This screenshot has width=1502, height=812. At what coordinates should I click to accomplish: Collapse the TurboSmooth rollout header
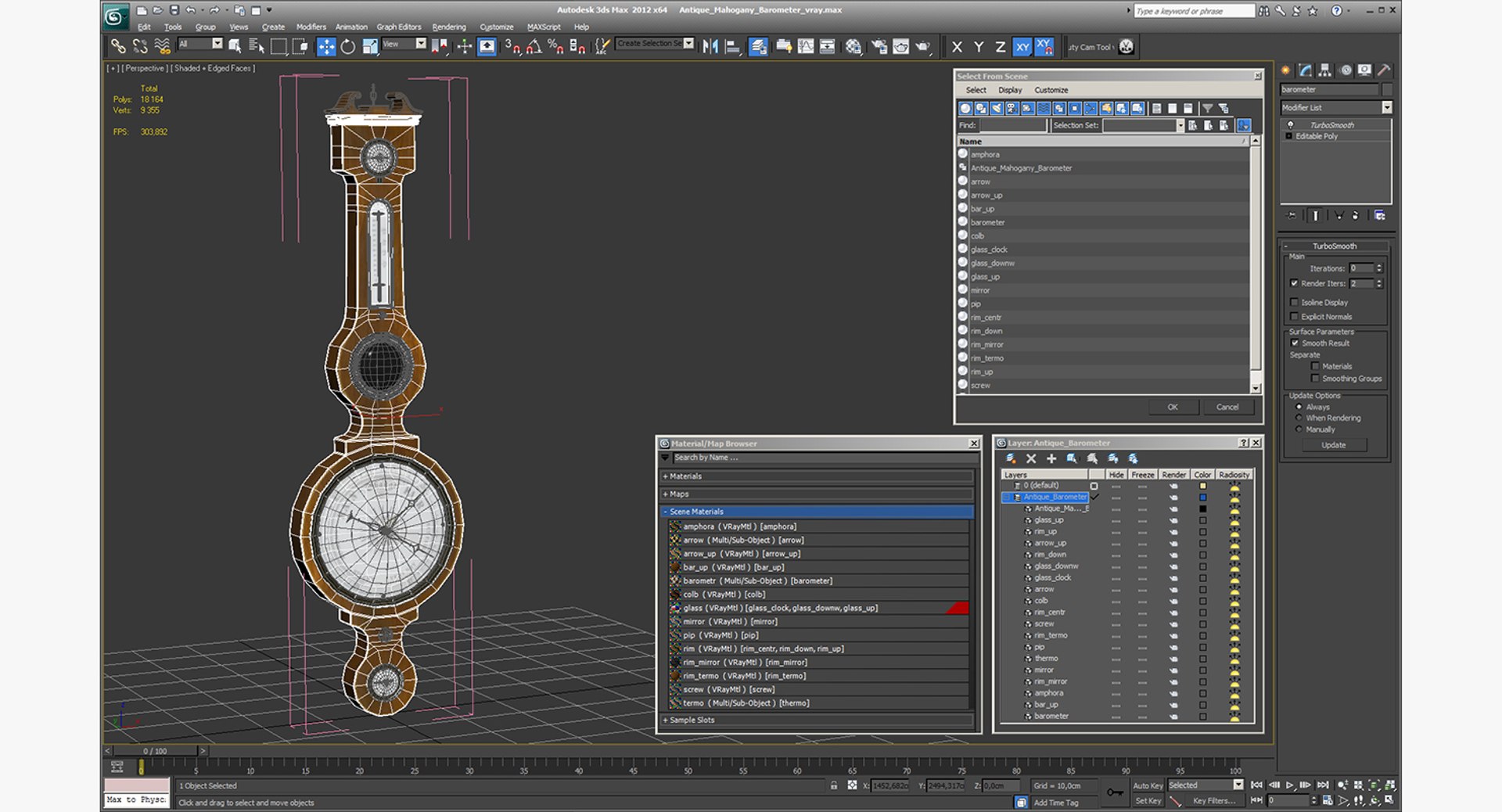(x=1334, y=246)
